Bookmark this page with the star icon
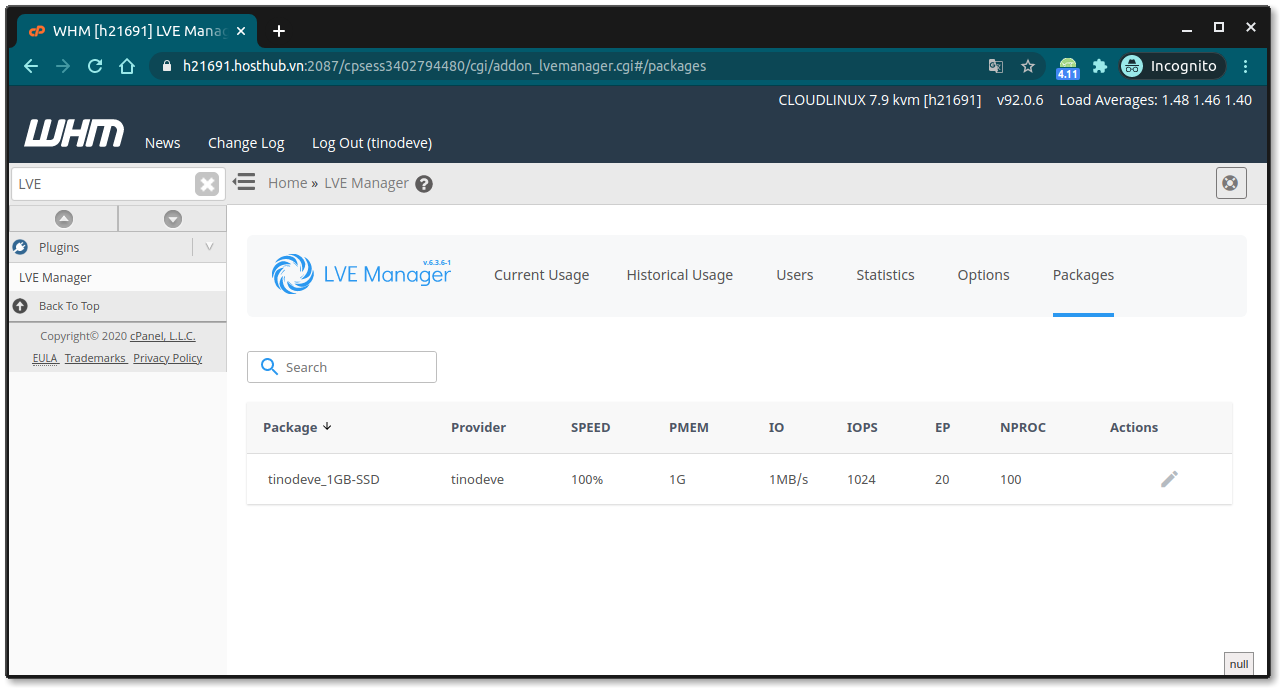1280x688 pixels. tap(1028, 66)
